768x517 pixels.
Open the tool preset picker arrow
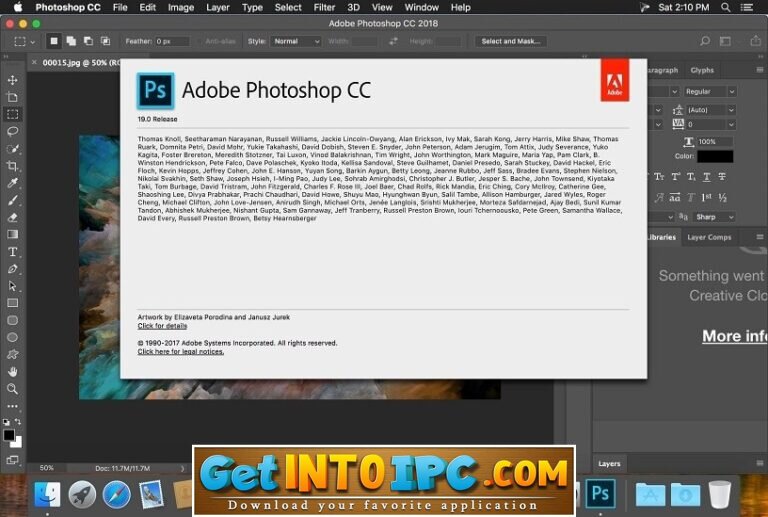(x=33, y=42)
